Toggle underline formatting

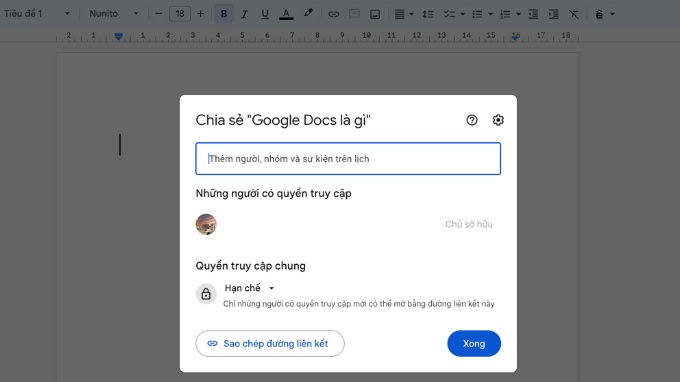[265, 14]
